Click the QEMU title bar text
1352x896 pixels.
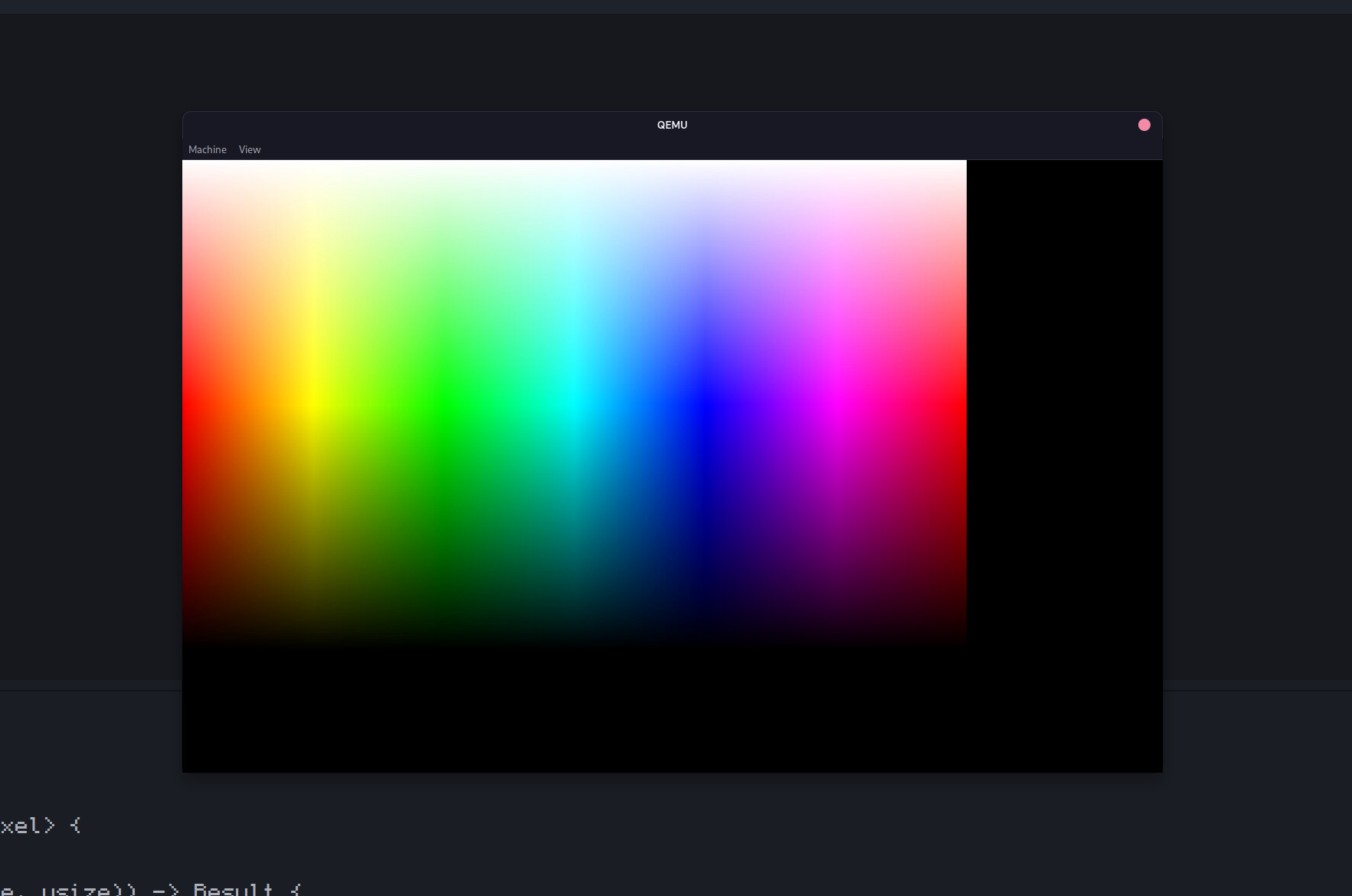672,125
